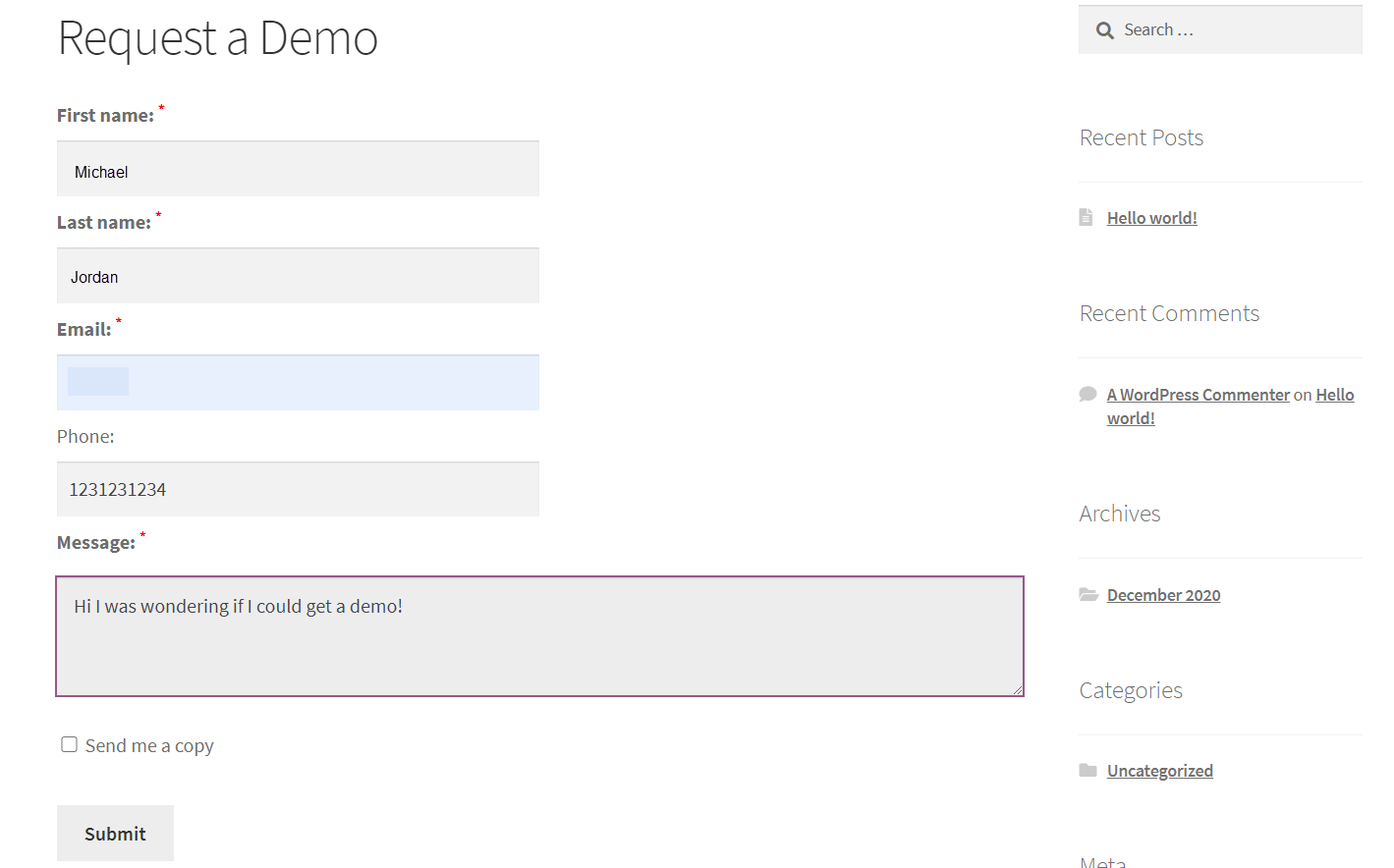Screen dimensions: 1394x868
Task: Open the A WordPress Commenter link
Action: click(x=1198, y=395)
